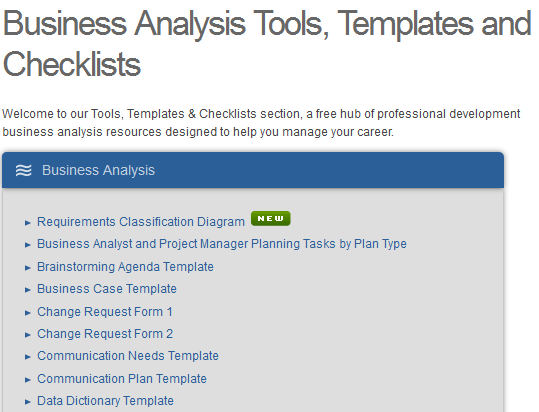This screenshot has height=412, width=539.
Task: Click the wavy lines icon beside Business Analysis
Action: 23,170
